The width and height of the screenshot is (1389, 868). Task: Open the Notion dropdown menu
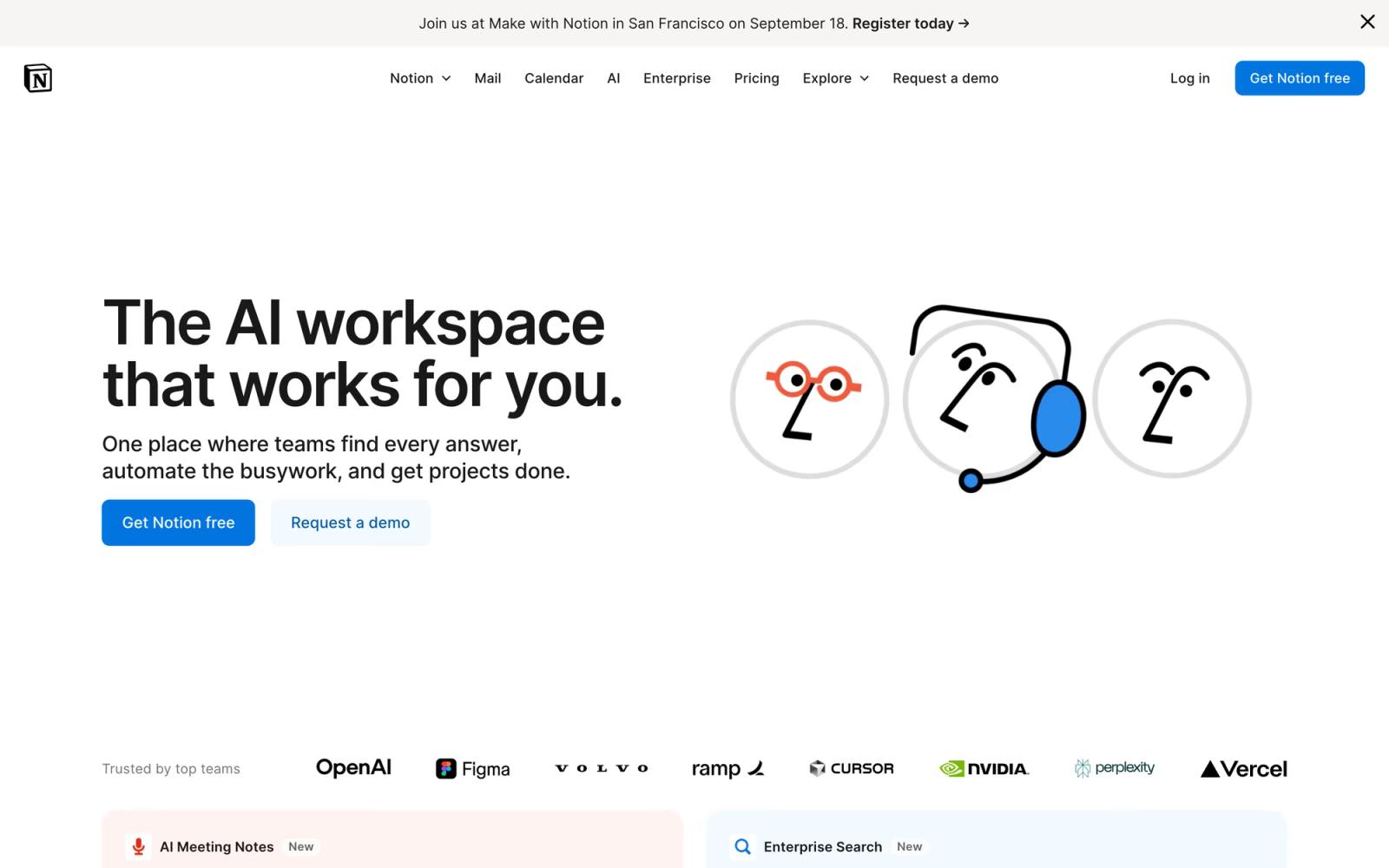click(x=420, y=78)
